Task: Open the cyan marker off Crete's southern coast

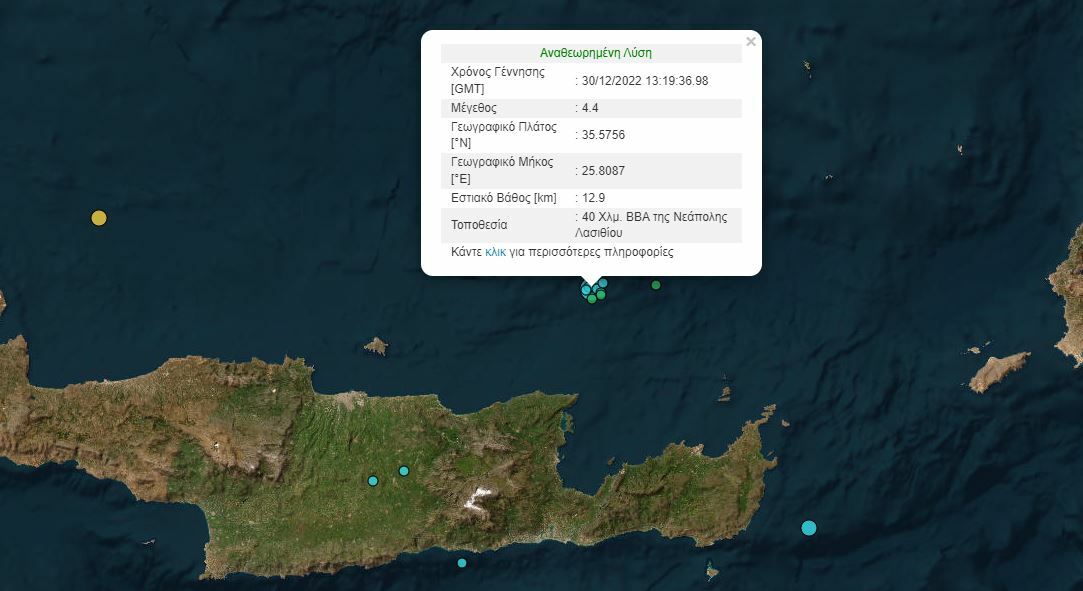Action: (x=462, y=563)
